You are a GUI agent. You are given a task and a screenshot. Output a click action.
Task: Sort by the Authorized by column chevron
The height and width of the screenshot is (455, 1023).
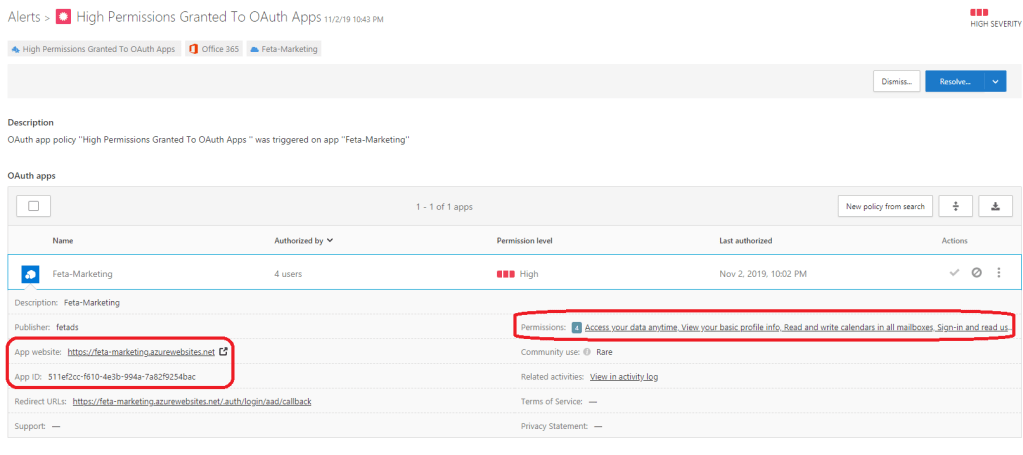tap(330, 240)
